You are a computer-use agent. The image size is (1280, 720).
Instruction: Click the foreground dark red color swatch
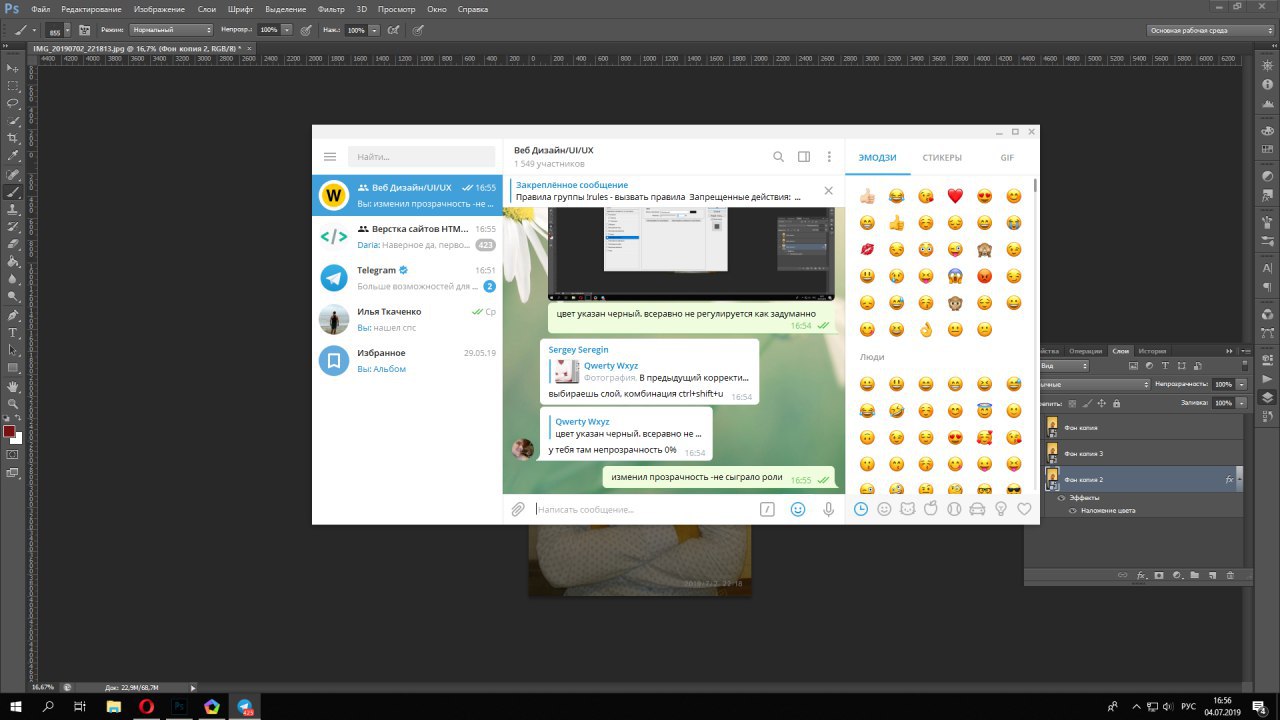click(9, 432)
